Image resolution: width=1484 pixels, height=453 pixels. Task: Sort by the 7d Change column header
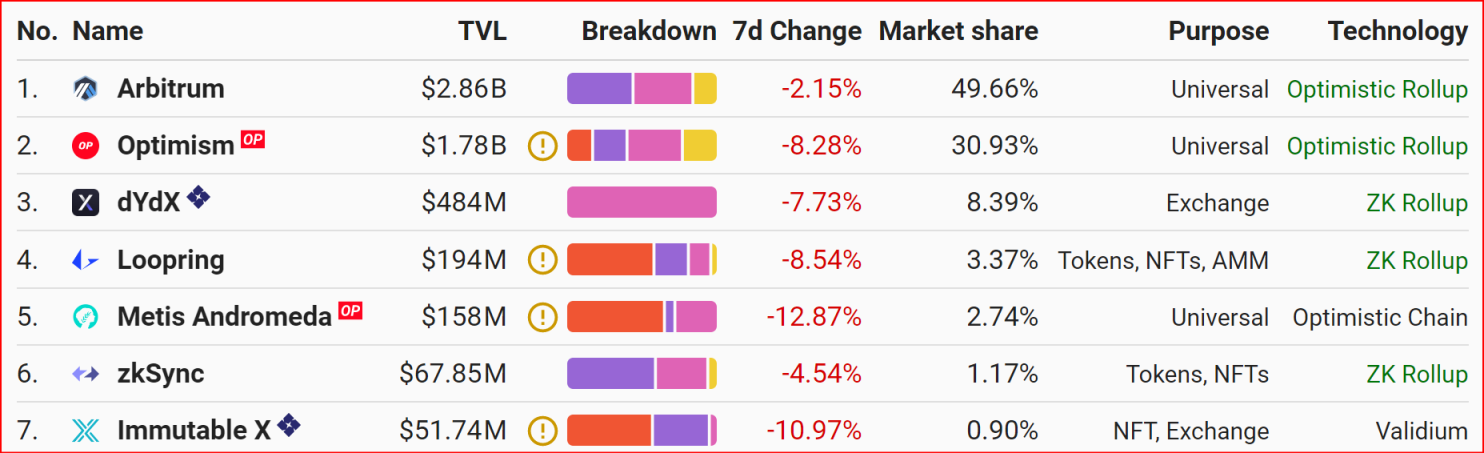coord(797,31)
